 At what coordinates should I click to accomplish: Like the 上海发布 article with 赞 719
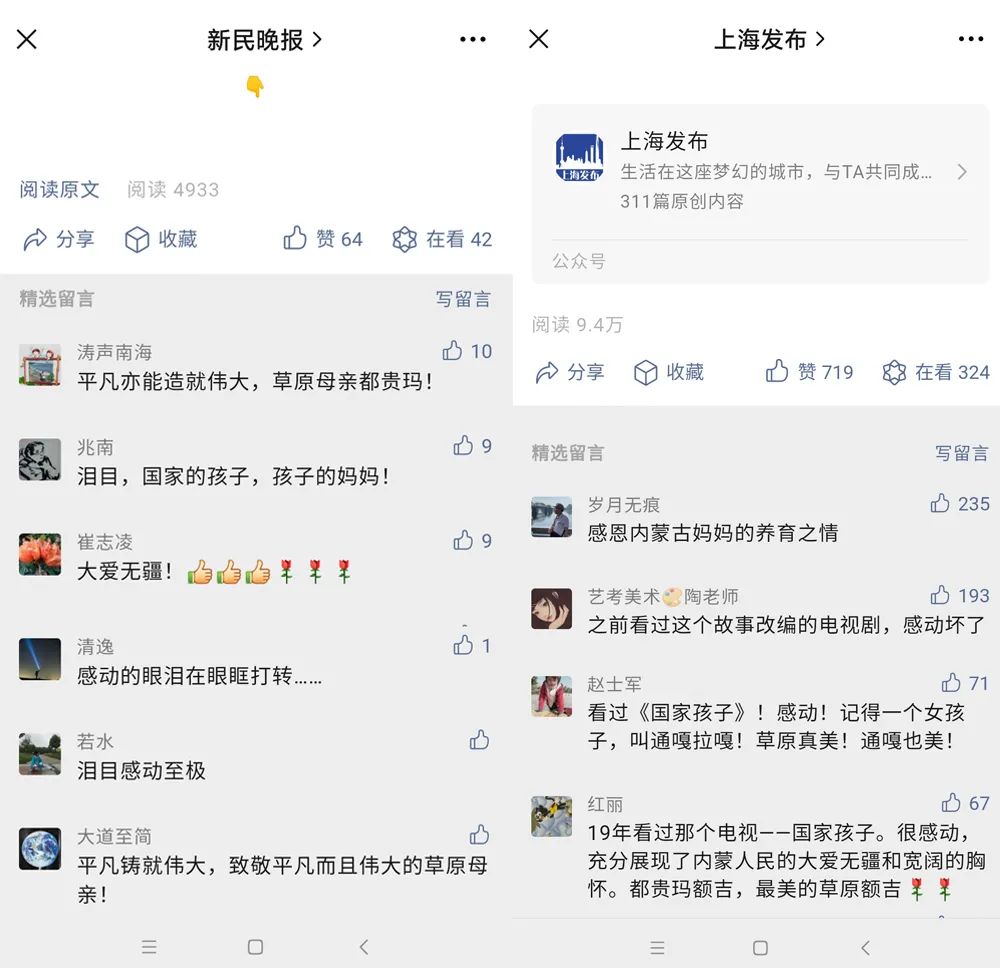click(777, 370)
